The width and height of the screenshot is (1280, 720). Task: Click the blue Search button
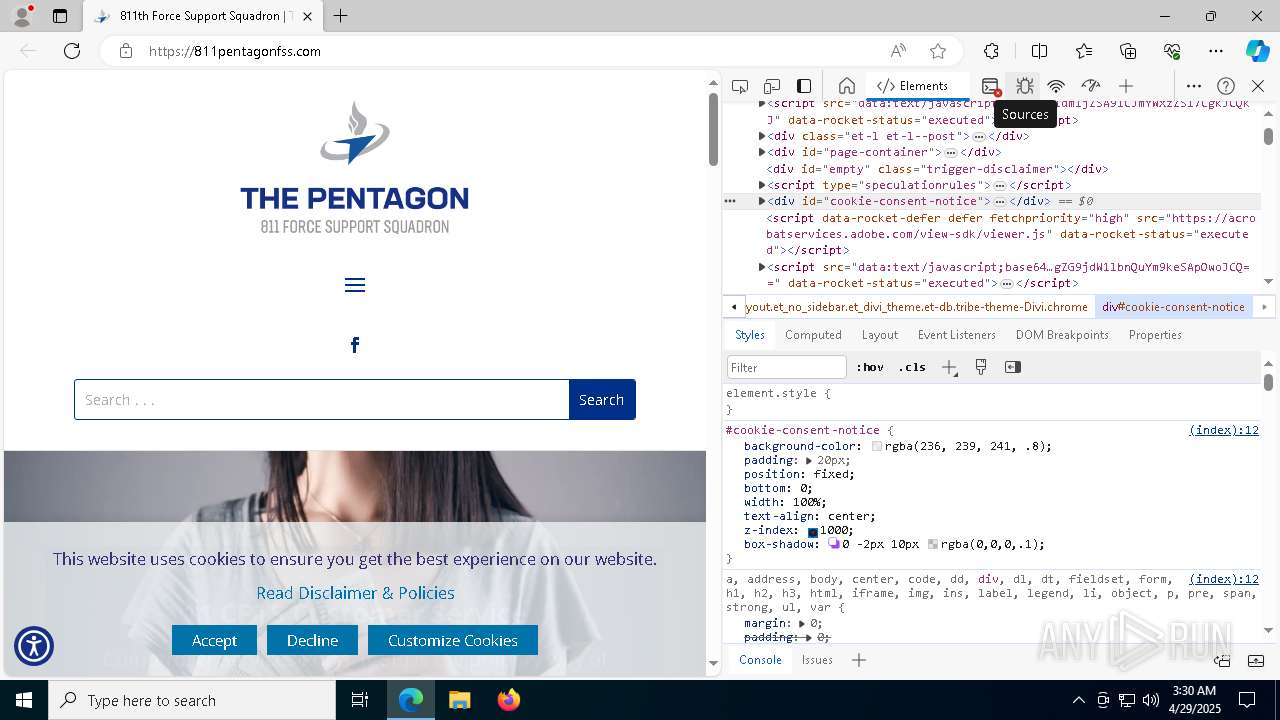tap(602, 400)
